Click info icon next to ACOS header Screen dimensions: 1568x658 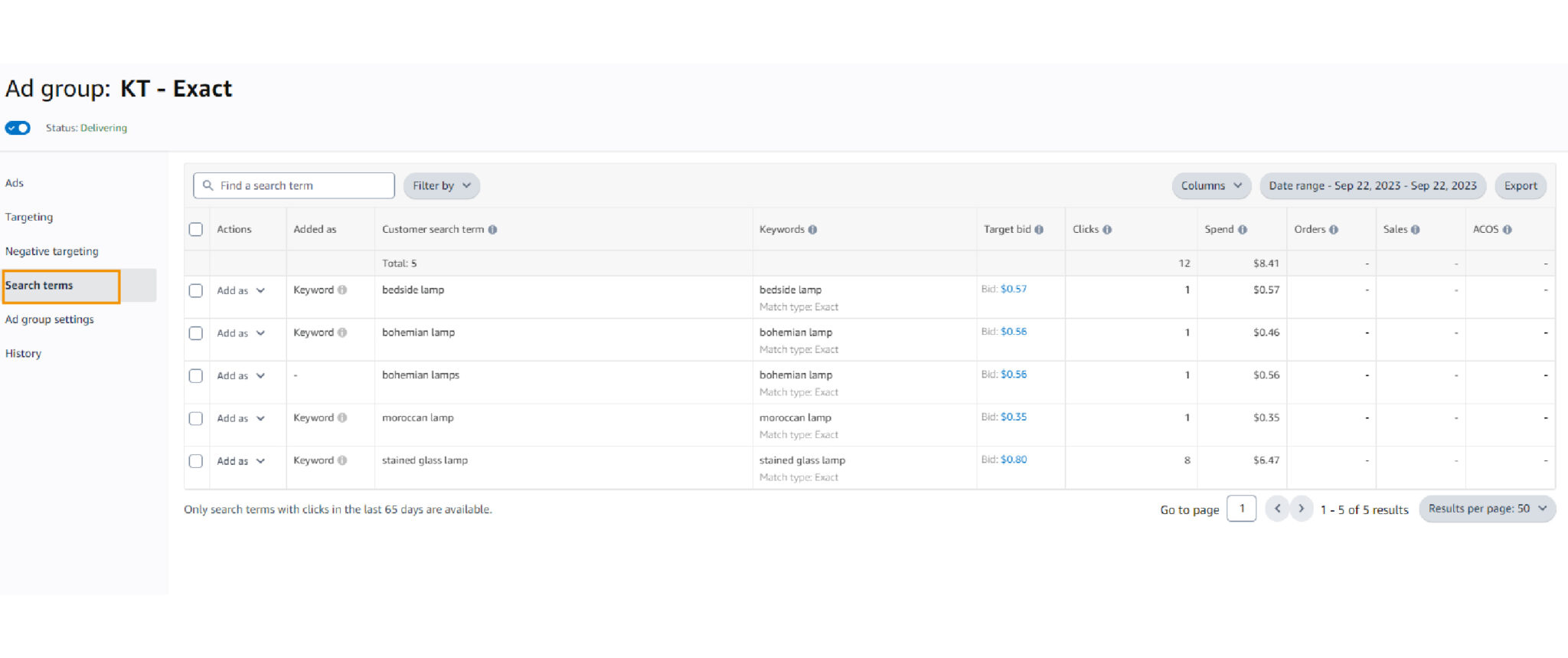point(1507,229)
